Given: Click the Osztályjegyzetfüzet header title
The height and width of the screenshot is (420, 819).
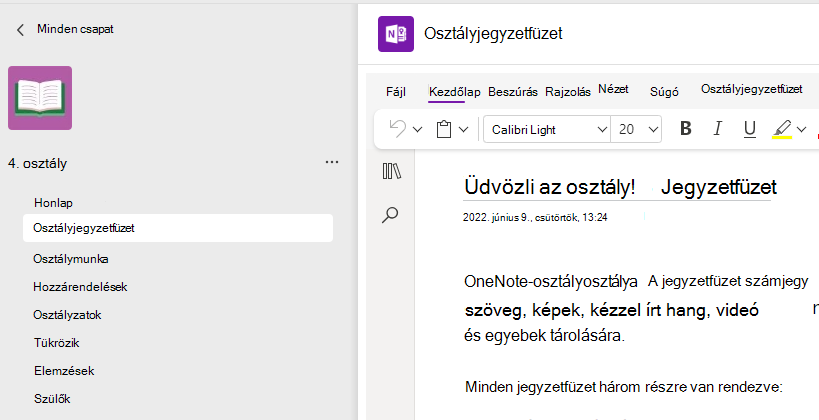Looking at the screenshot, I should (493, 33).
